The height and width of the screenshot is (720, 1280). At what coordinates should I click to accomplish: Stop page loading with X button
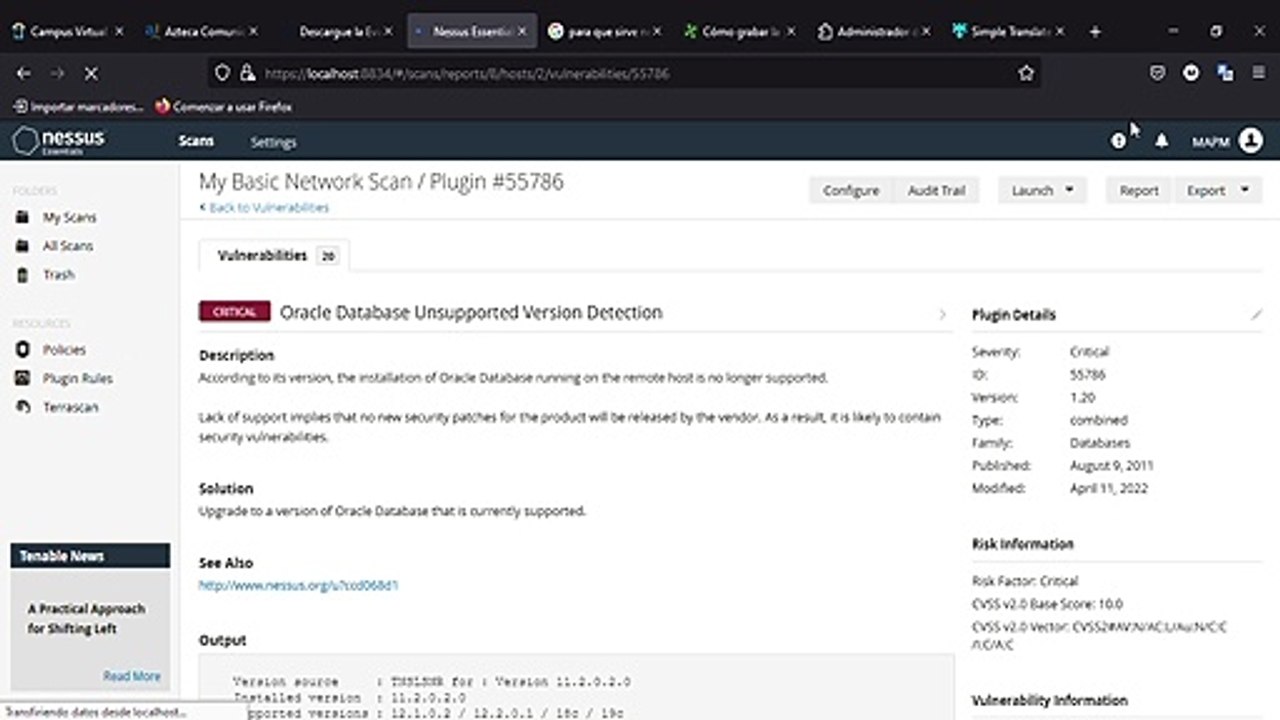point(90,73)
